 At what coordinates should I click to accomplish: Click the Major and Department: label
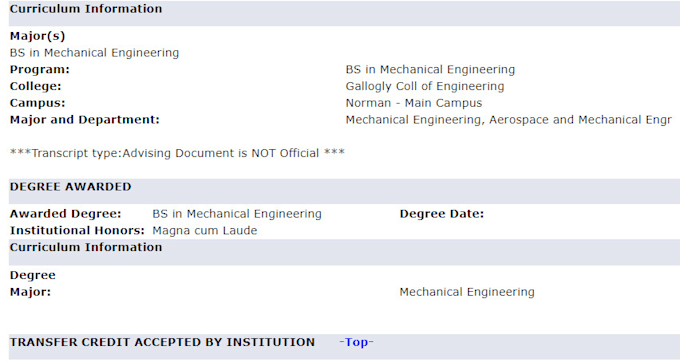pos(85,120)
